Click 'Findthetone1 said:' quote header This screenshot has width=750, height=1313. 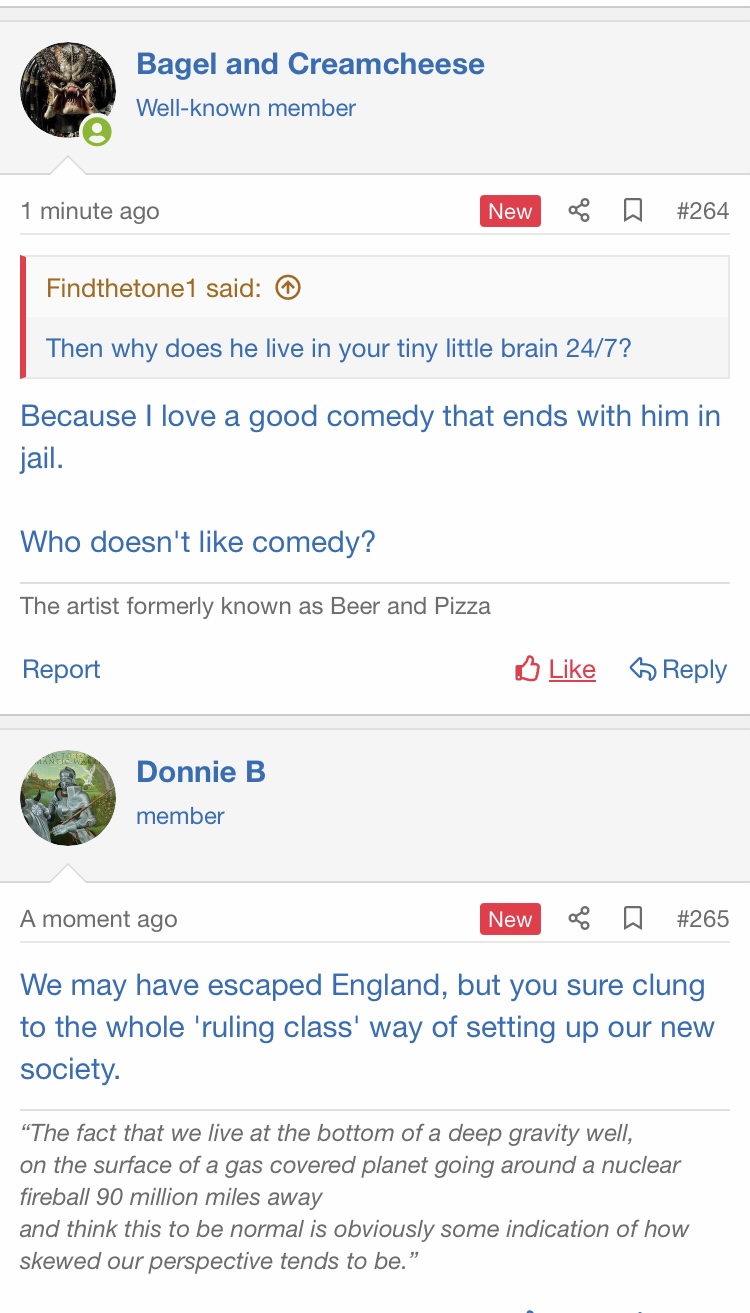click(x=153, y=289)
